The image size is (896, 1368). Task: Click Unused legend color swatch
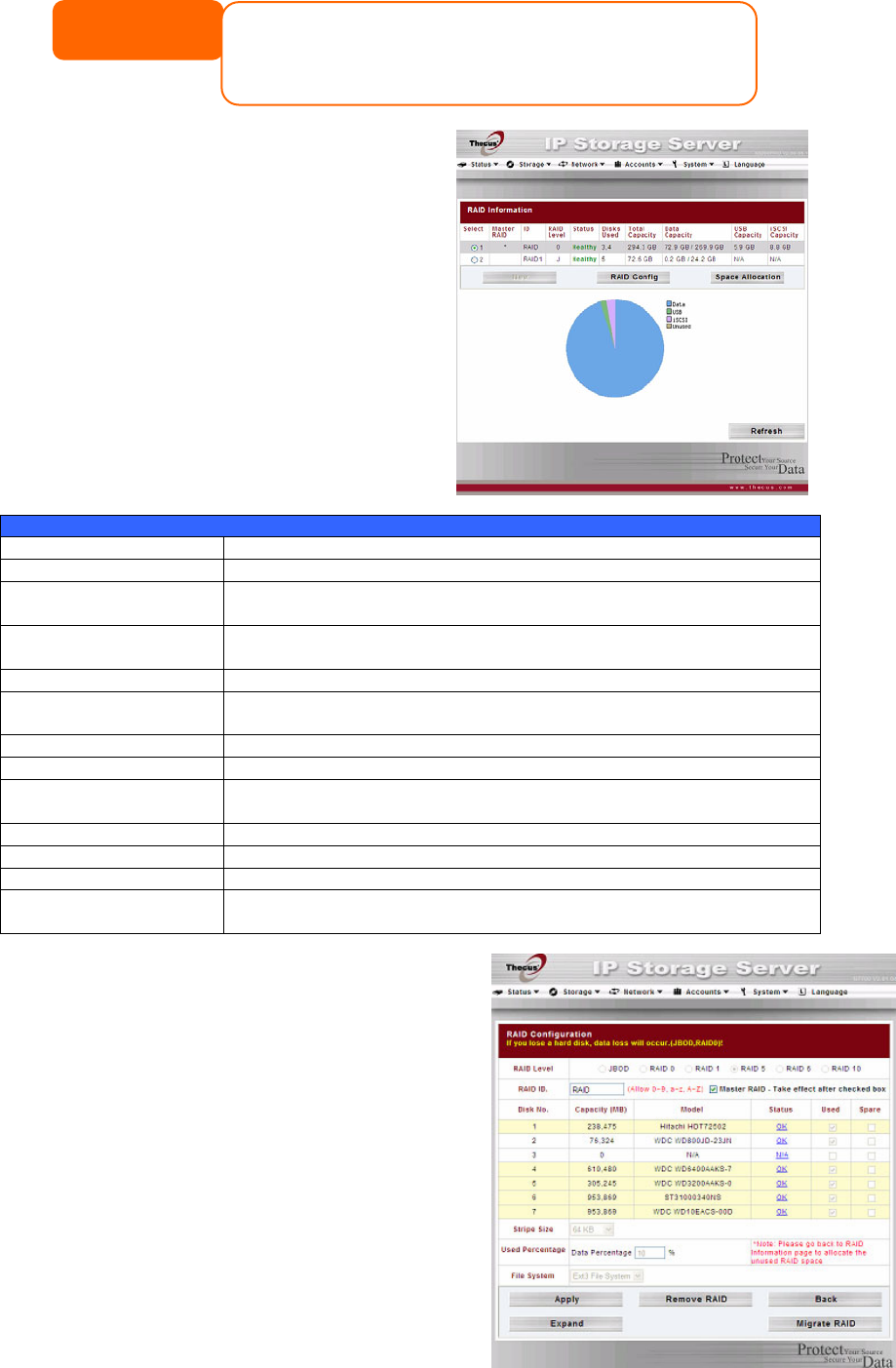669,326
